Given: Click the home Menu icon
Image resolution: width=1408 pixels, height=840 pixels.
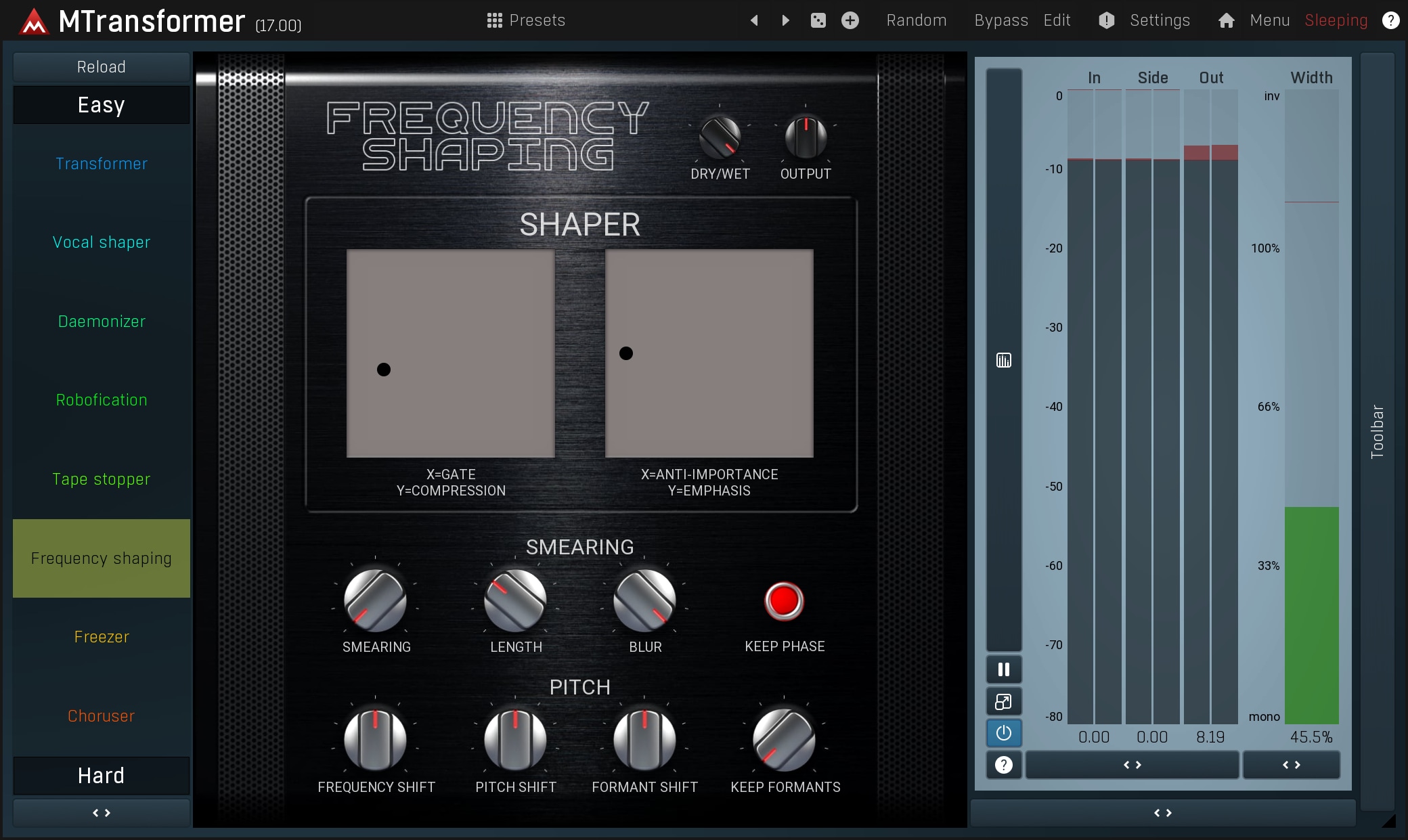Looking at the screenshot, I should click(x=1226, y=20).
